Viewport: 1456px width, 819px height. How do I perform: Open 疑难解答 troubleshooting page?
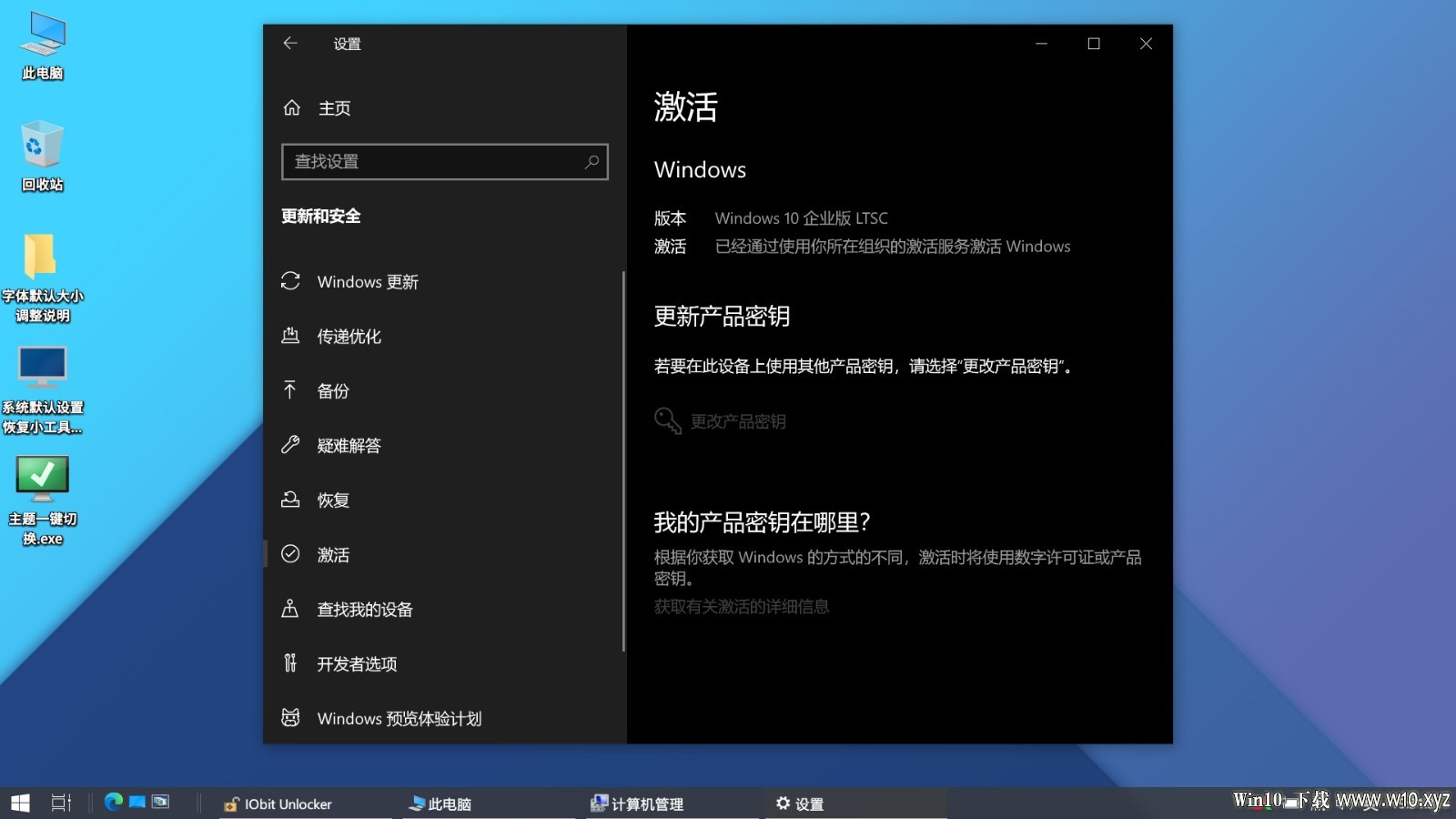(x=443, y=446)
